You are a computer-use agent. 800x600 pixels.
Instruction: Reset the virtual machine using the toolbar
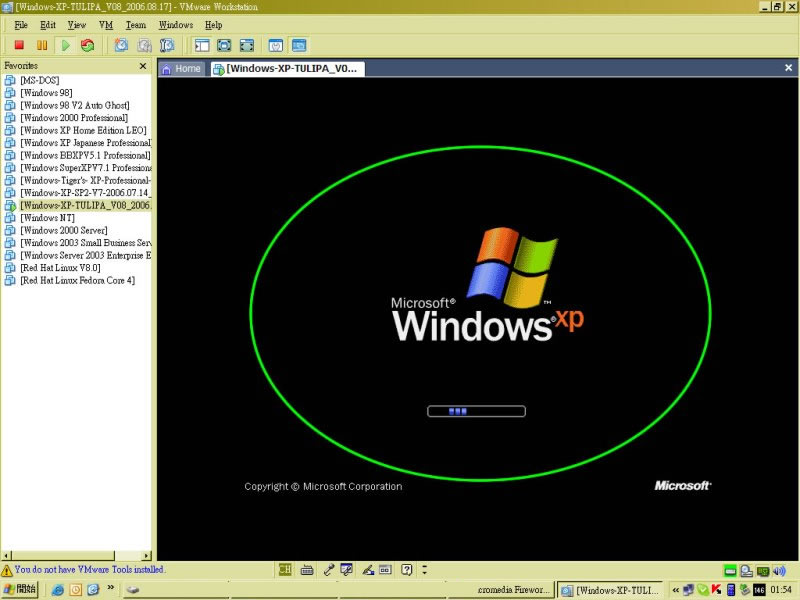point(88,45)
